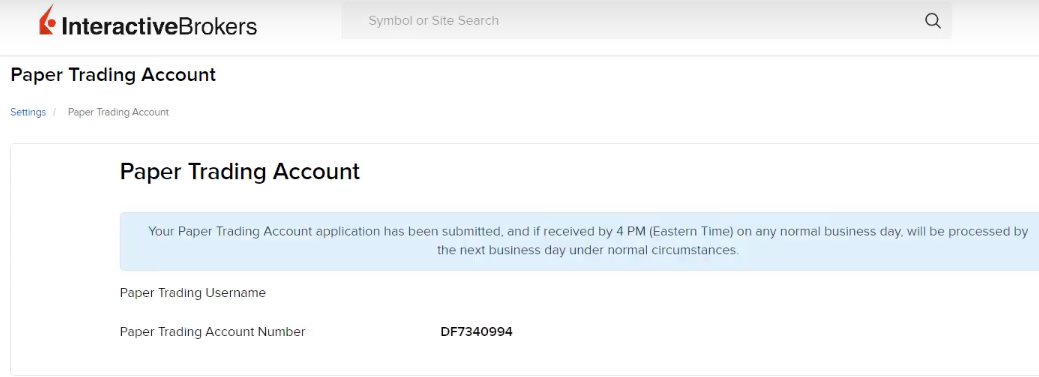This screenshot has width=1039, height=377.
Task: Click the Paper Trading Account Number label
Action: point(213,331)
